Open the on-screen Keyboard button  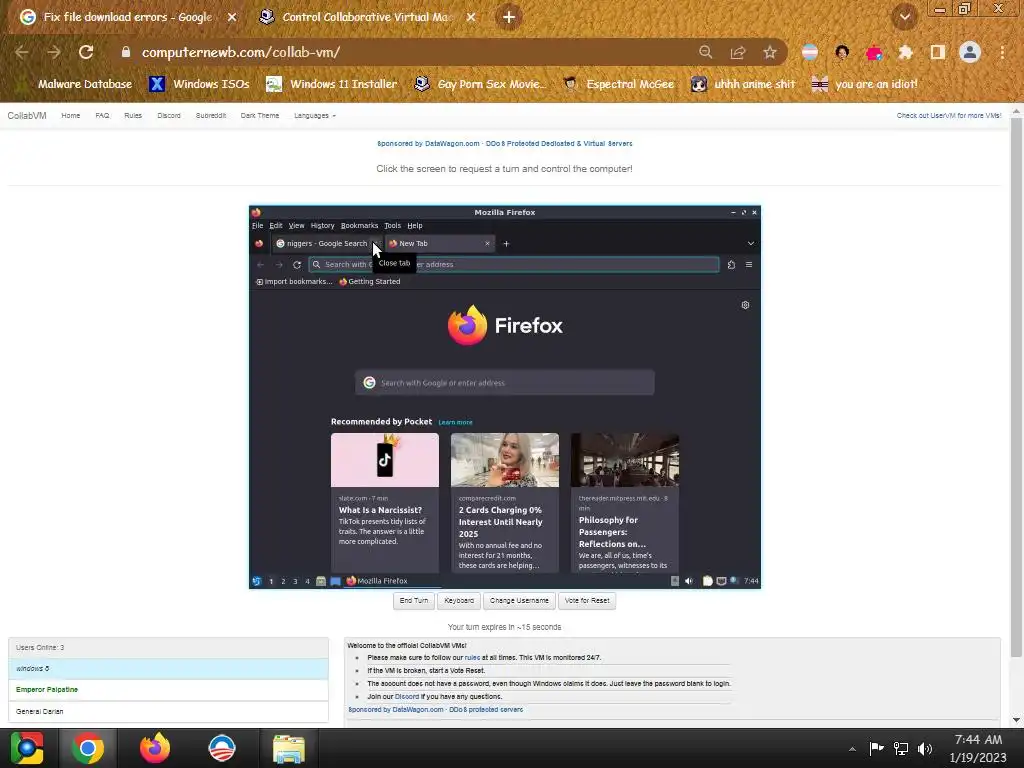(x=459, y=601)
